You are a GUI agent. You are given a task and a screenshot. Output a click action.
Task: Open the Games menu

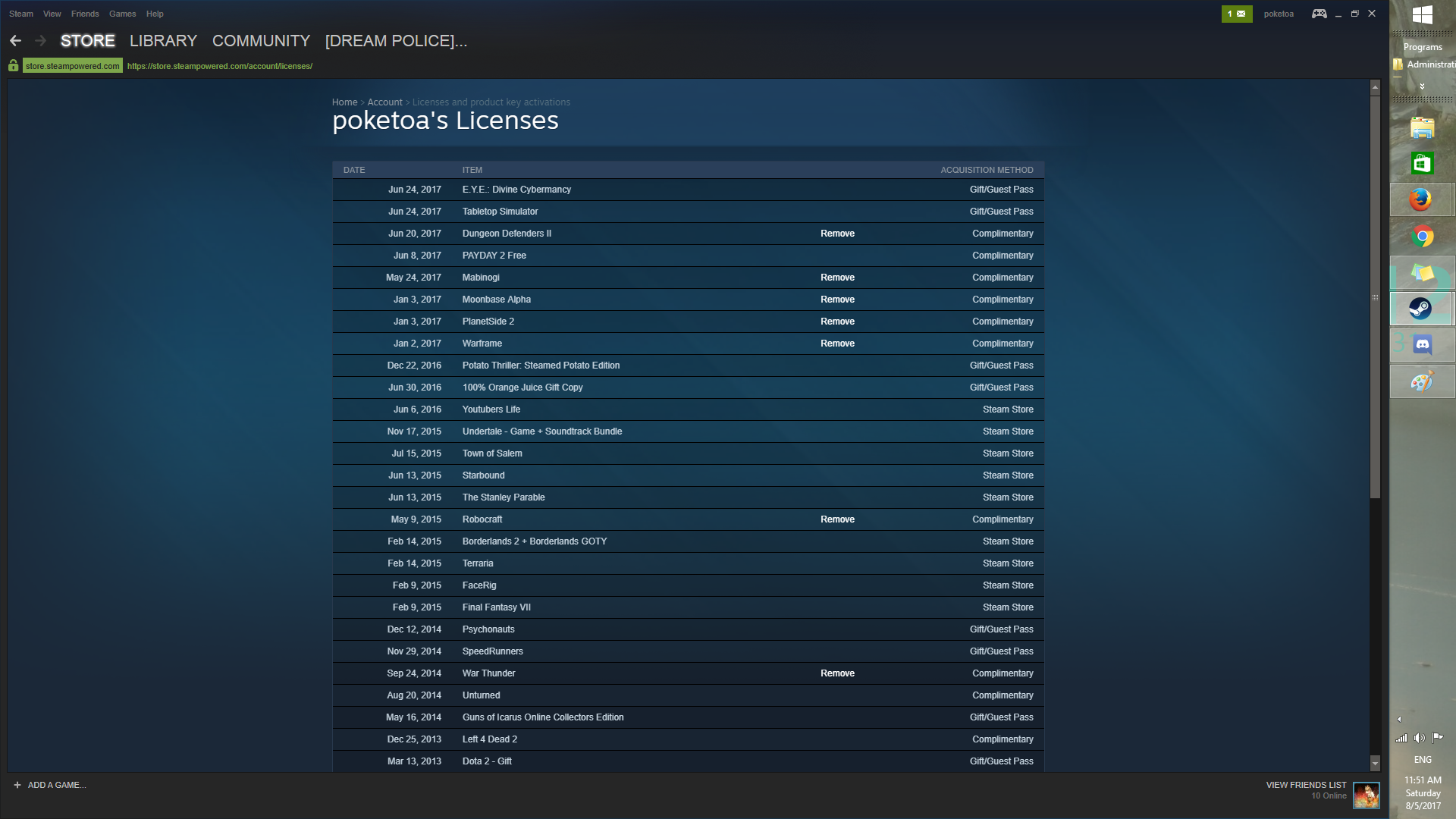(122, 14)
